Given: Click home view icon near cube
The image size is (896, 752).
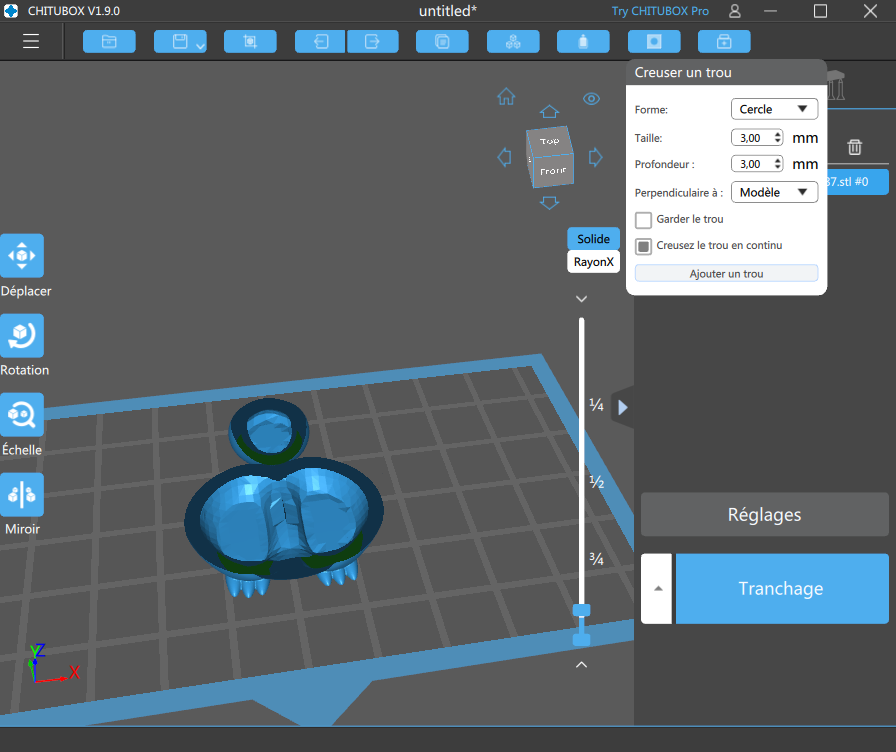Looking at the screenshot, I should (506, 97).
